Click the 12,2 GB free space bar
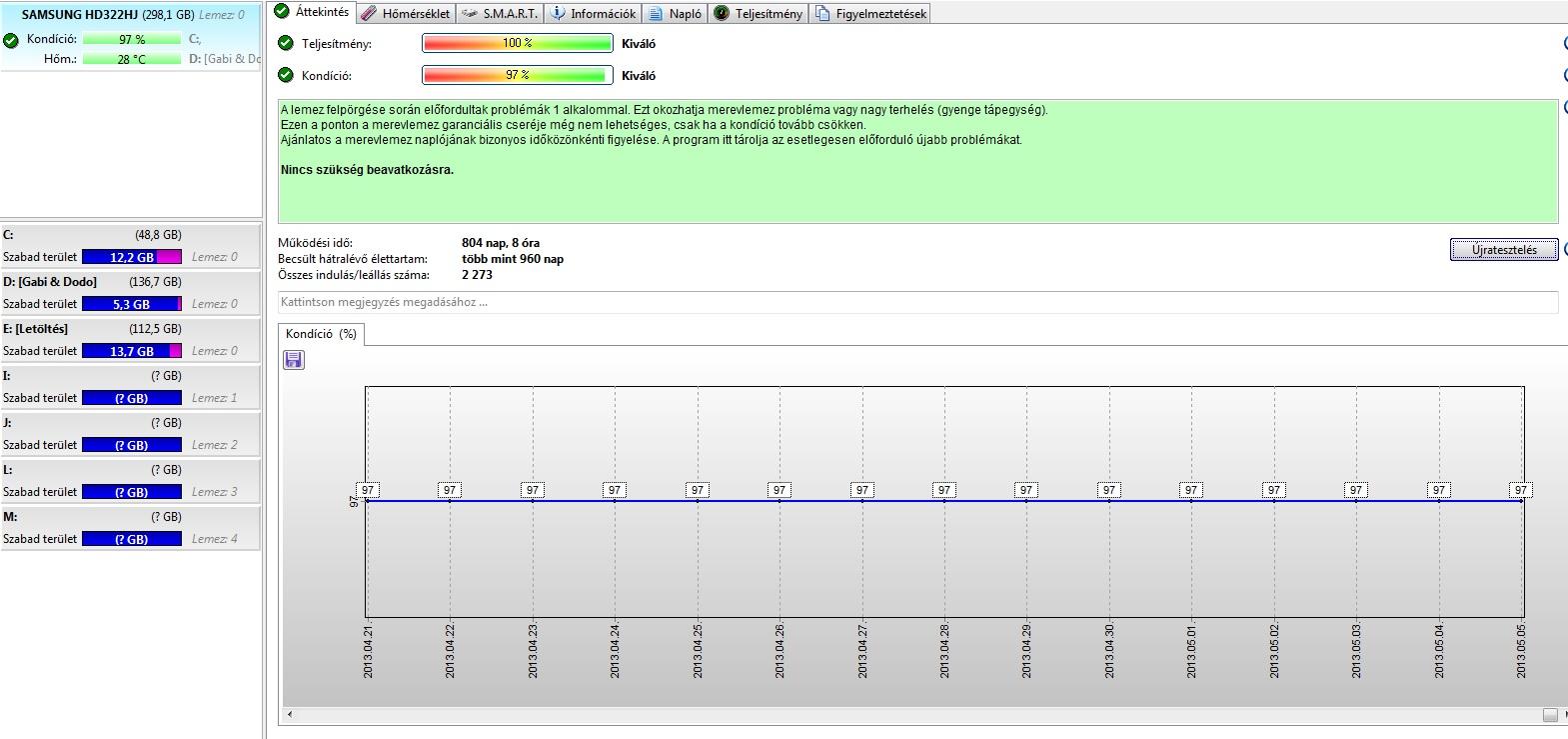 pos(132,257)
